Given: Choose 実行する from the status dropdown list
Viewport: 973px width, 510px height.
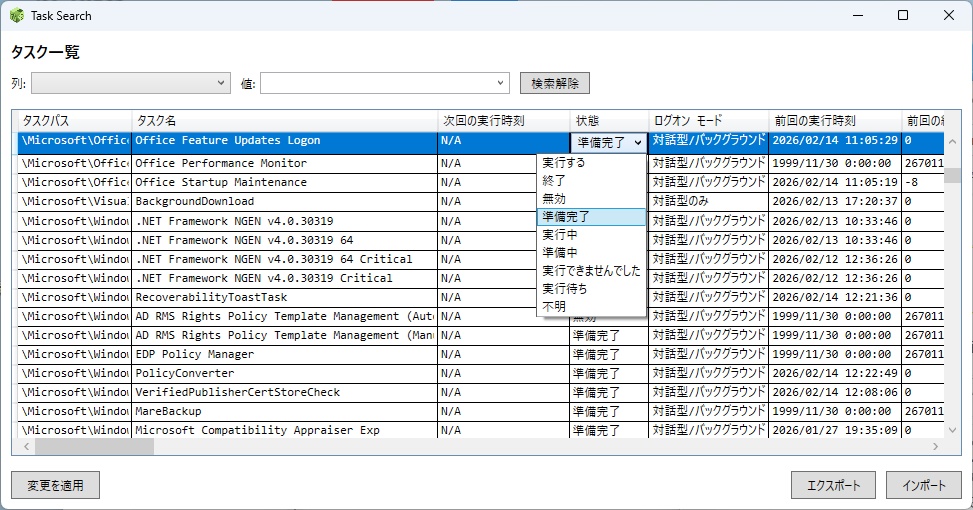Looking at the screenshot, I should [x=591, y=163].
